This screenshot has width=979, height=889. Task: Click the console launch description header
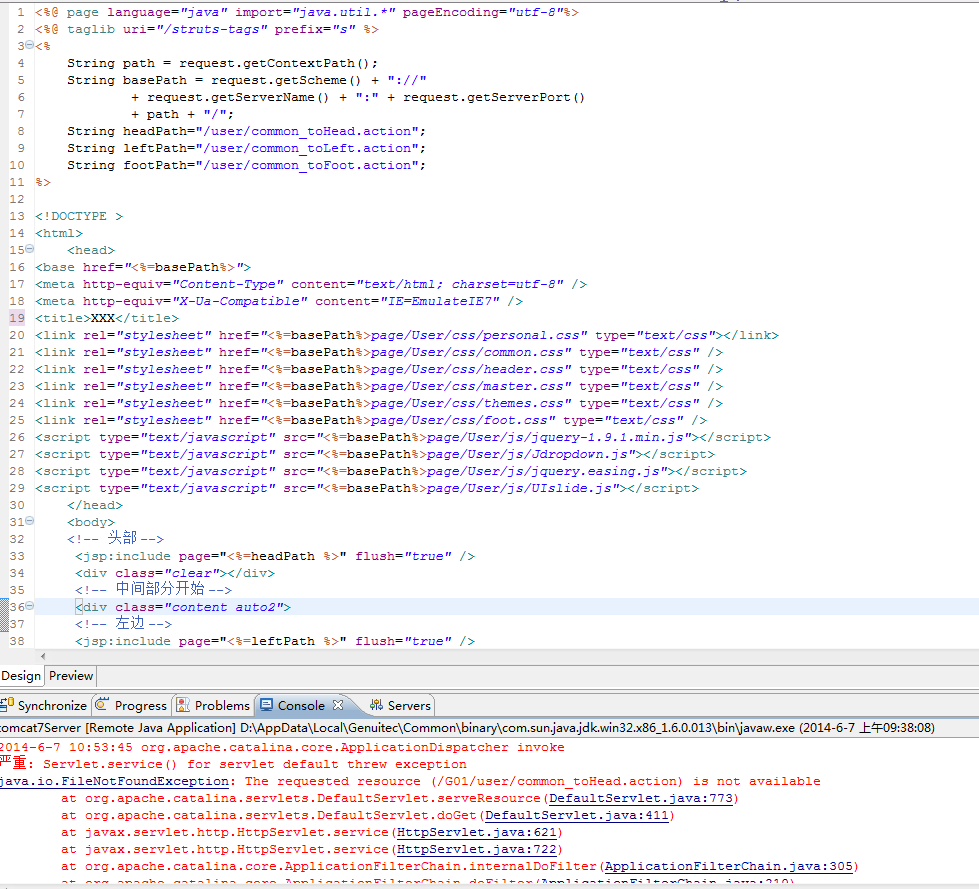pyautogui.click(x=467, y=728)
